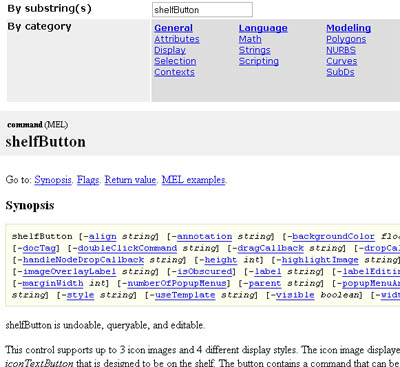Open the Contexts category link
This screenshot has height=367, width=400.
click(174, 72)
